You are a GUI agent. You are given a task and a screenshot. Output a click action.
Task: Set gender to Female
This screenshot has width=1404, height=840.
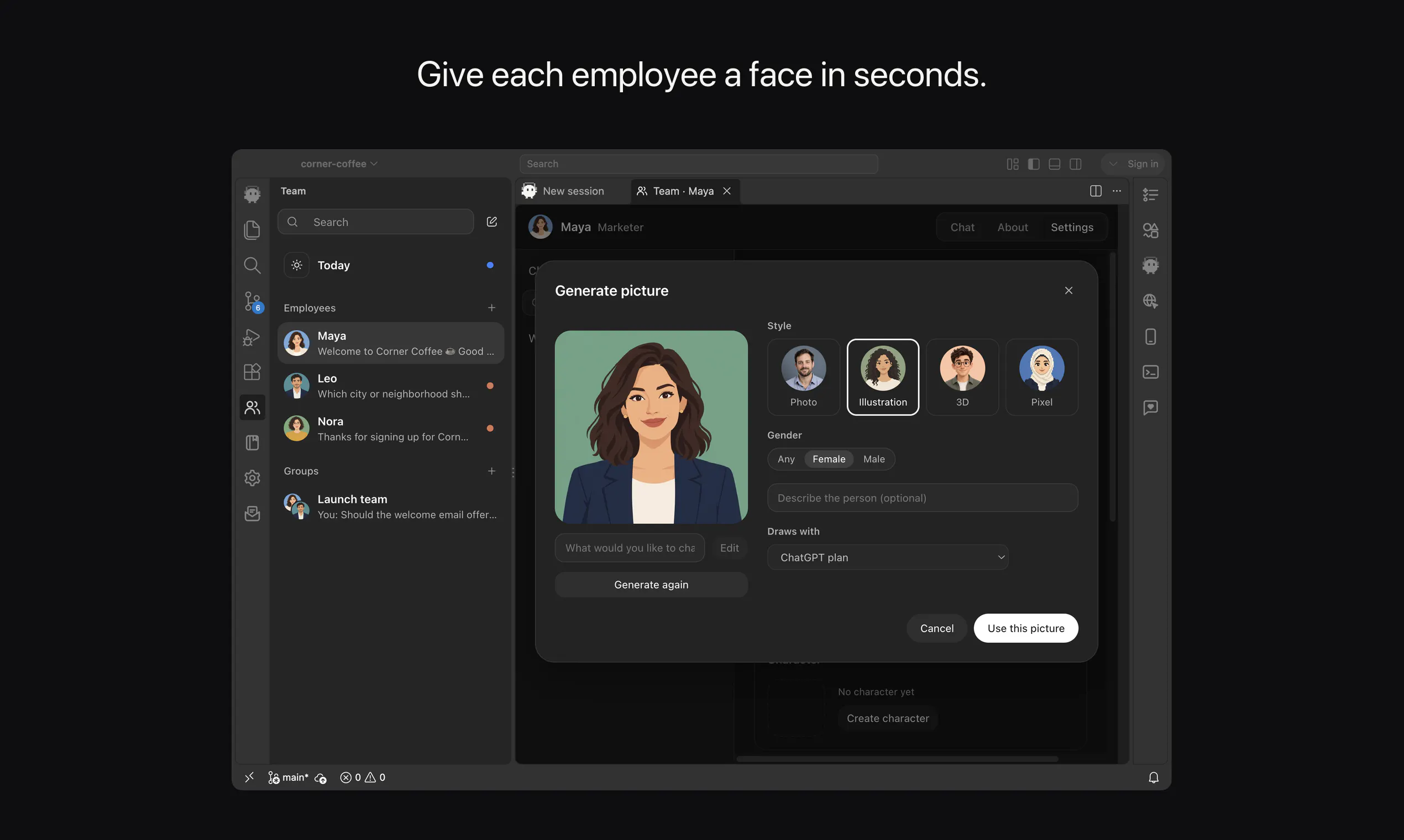point(829,459)
